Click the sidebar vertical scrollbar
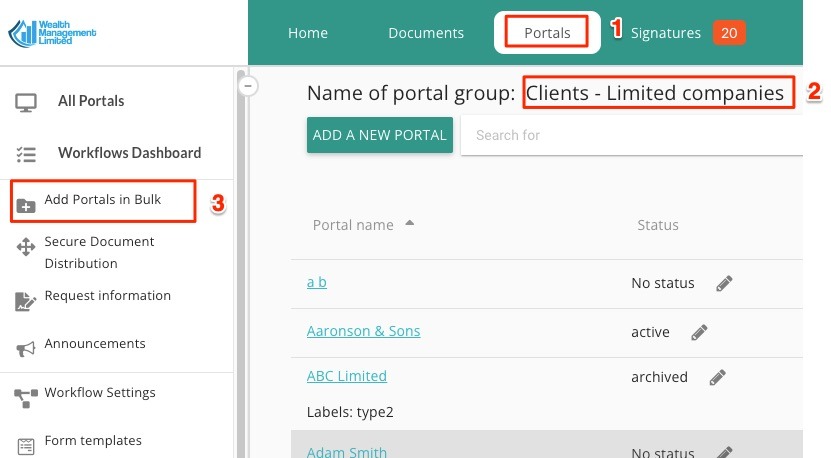Viewport: 831px width, 458px height. [x=239, y=260]
